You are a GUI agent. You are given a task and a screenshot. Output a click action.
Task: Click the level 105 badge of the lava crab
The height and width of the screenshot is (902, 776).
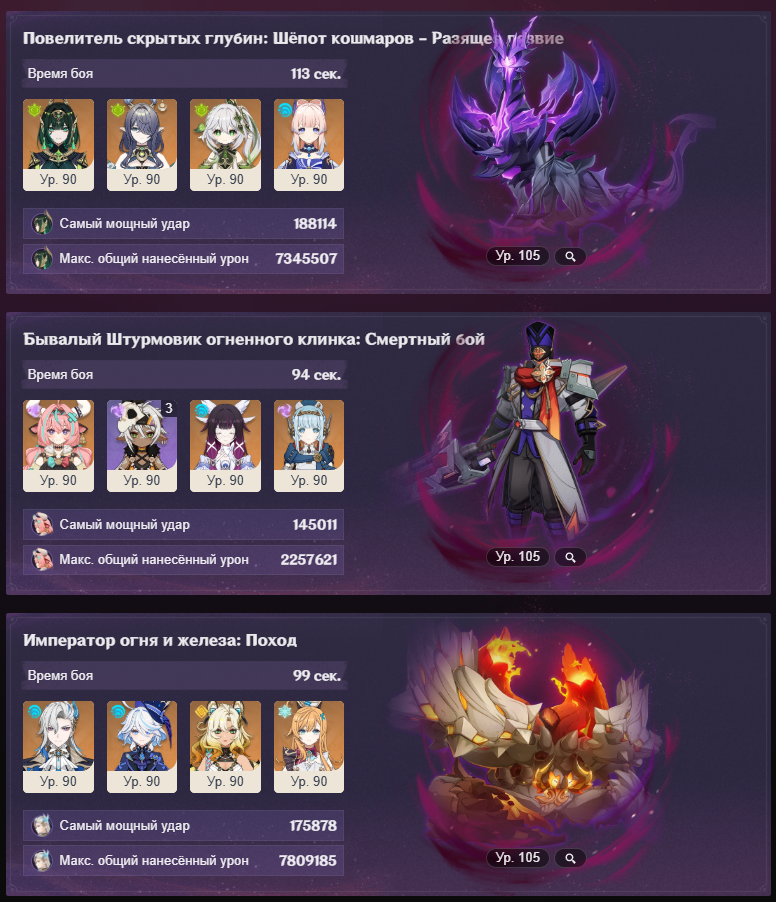[x=518, y=858]
